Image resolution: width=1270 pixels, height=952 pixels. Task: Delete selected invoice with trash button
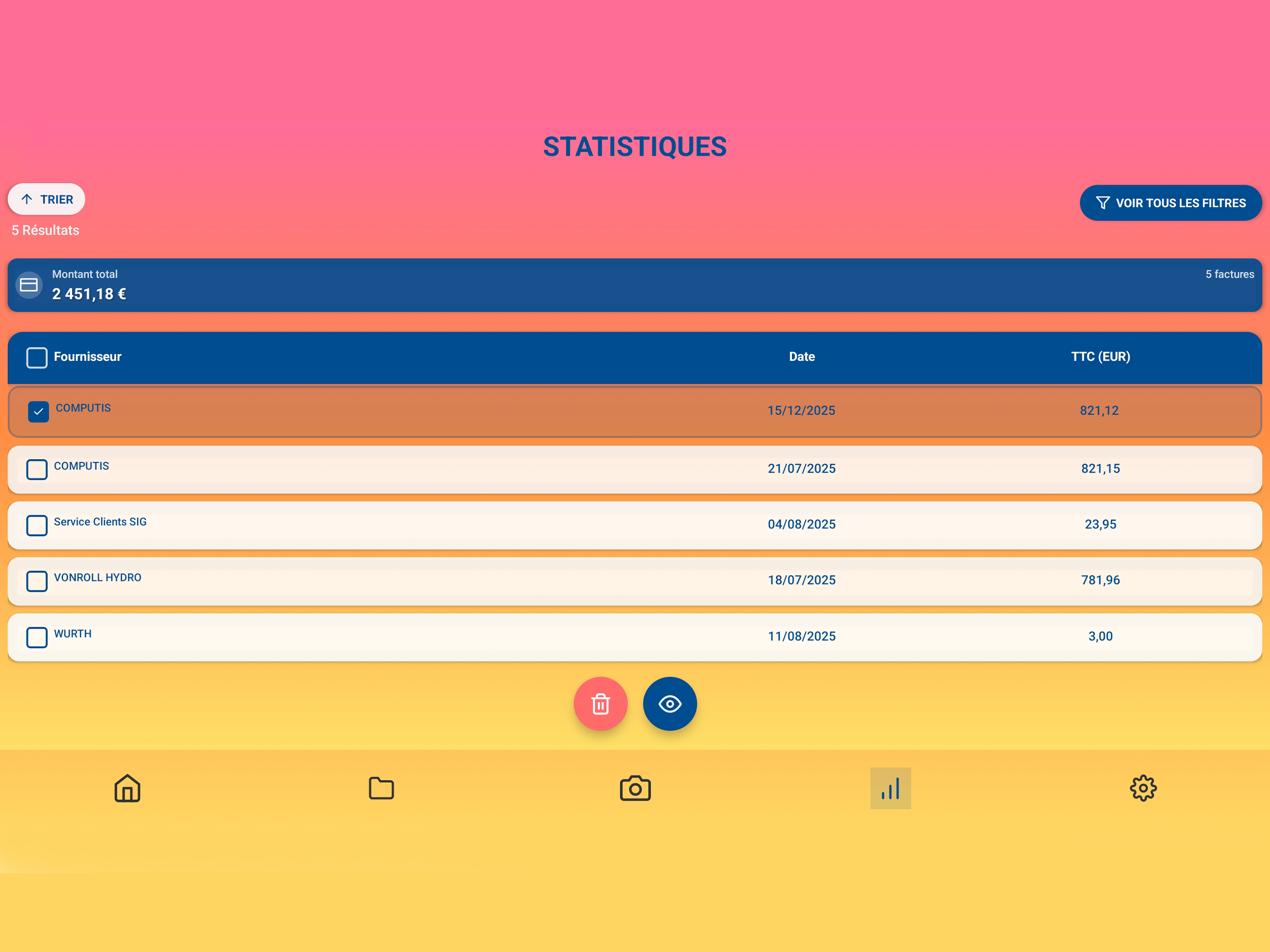pos(600,703)
